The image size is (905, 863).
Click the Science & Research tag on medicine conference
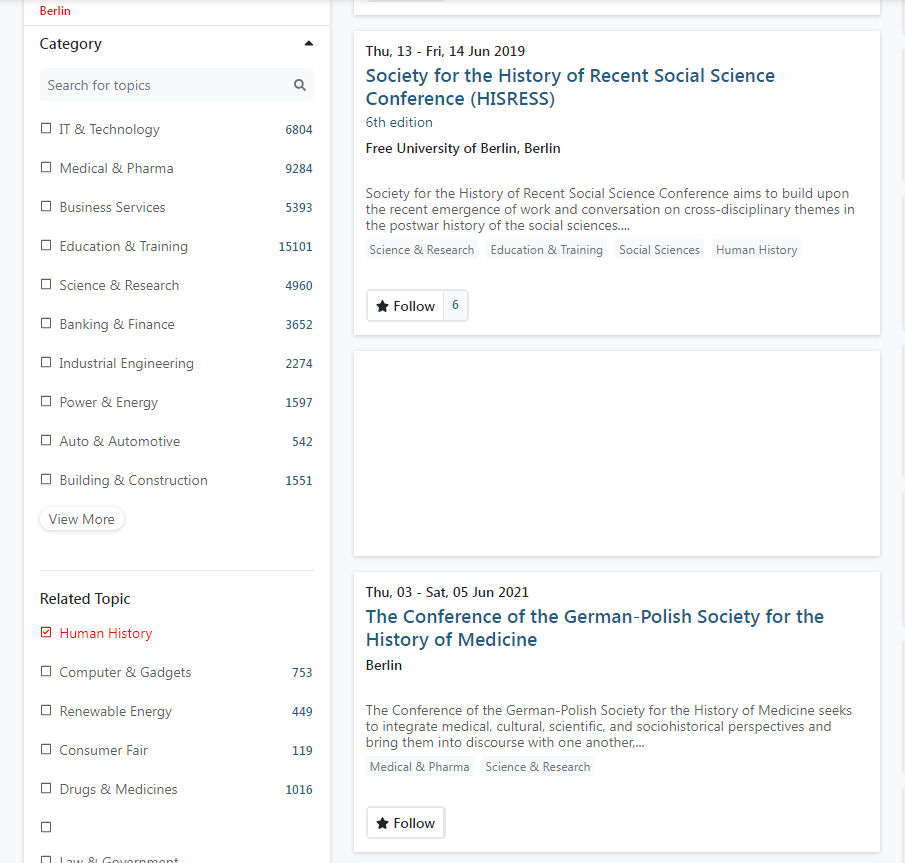click(x=537, y=767)
